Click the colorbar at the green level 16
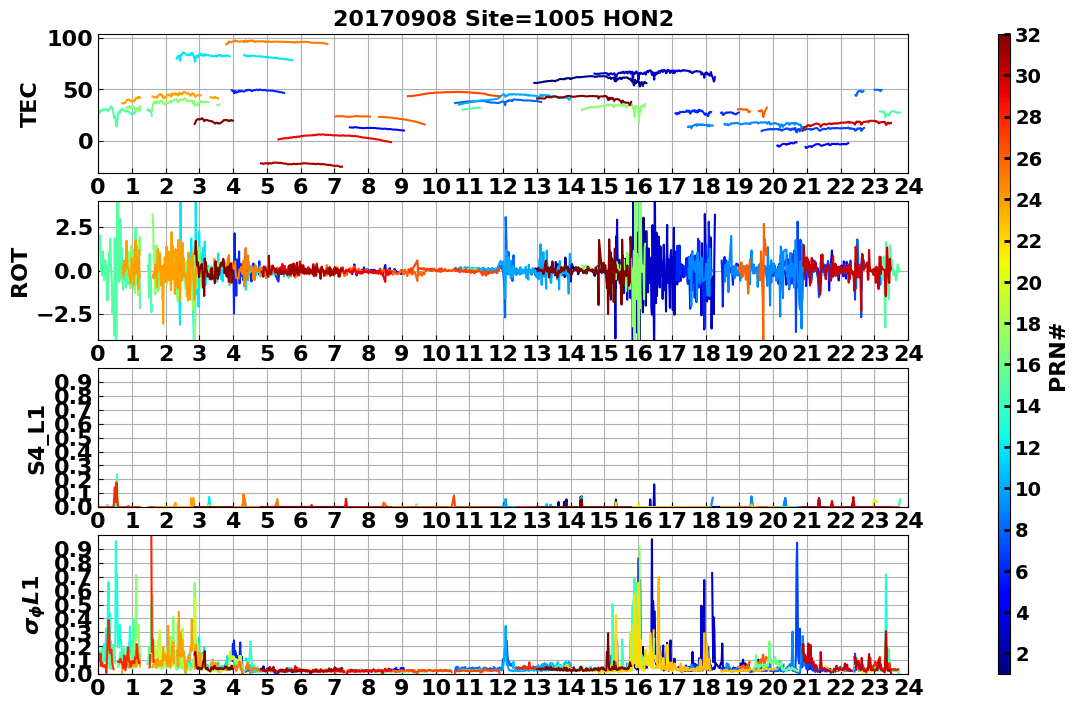 (x=1004, y=365)
